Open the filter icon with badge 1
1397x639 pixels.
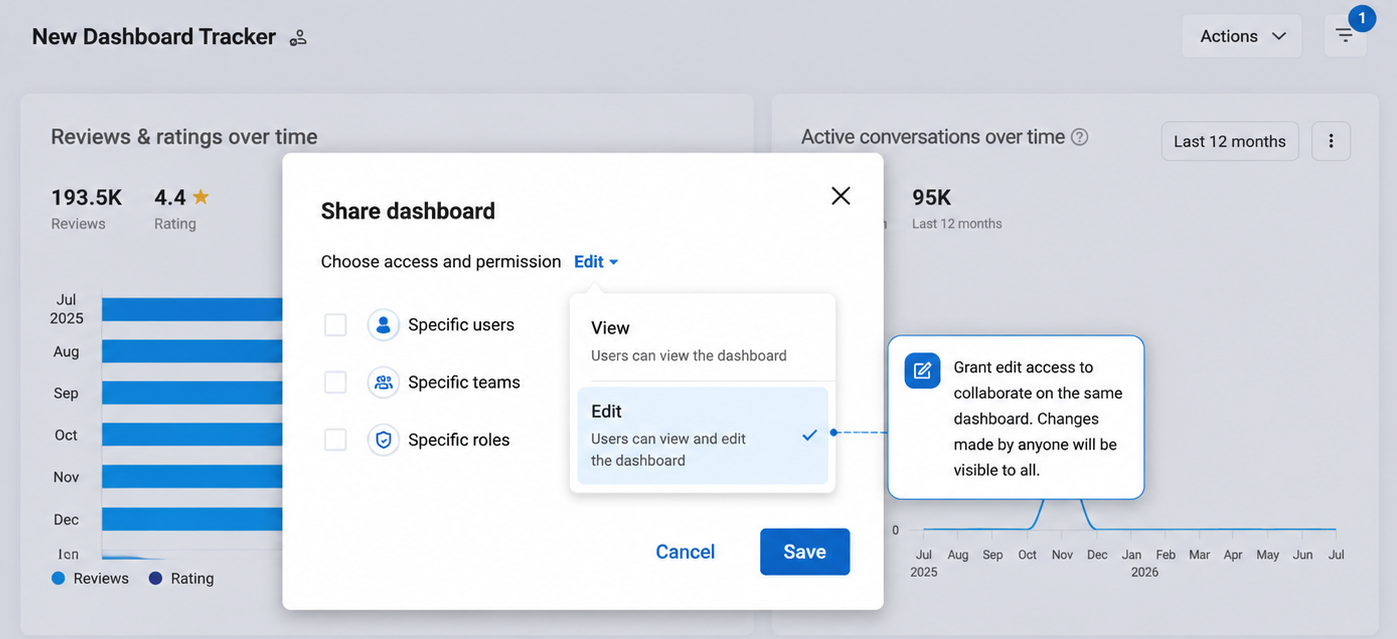[x=1345, y=36]
